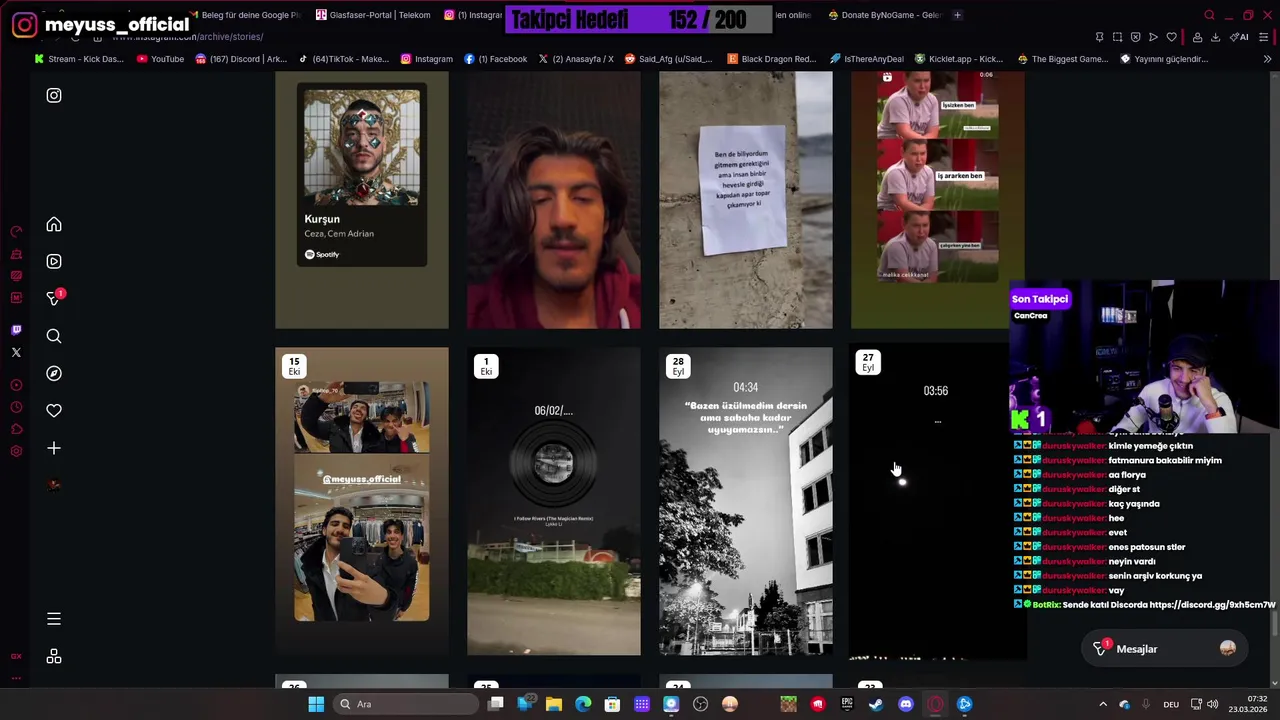Screen dimensions: 1280x720
Task: Open the Meta apps grid icon
Action: 54,656
